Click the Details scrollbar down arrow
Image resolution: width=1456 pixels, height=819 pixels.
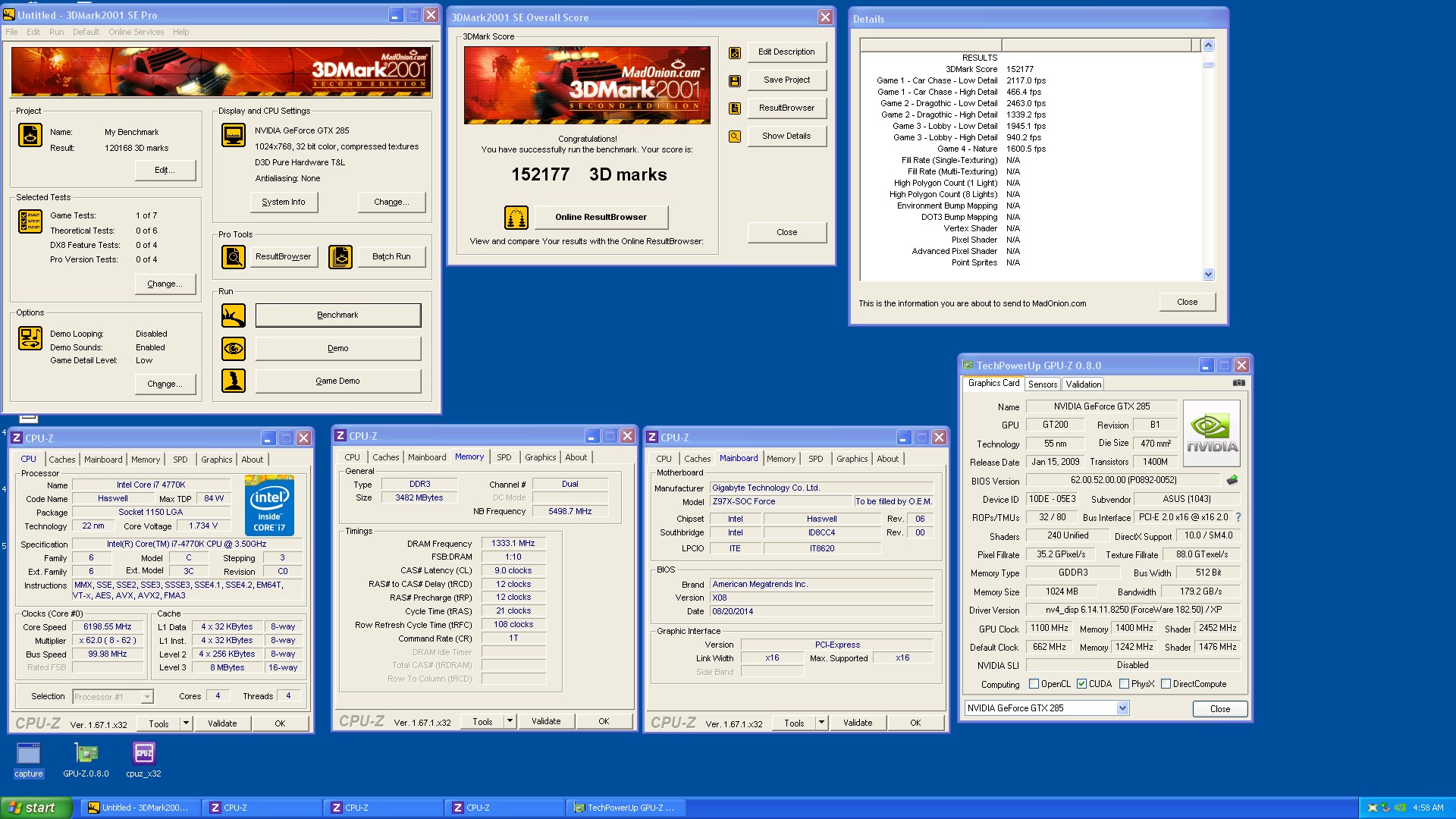pyautogui.click(x=1209, y=275)
